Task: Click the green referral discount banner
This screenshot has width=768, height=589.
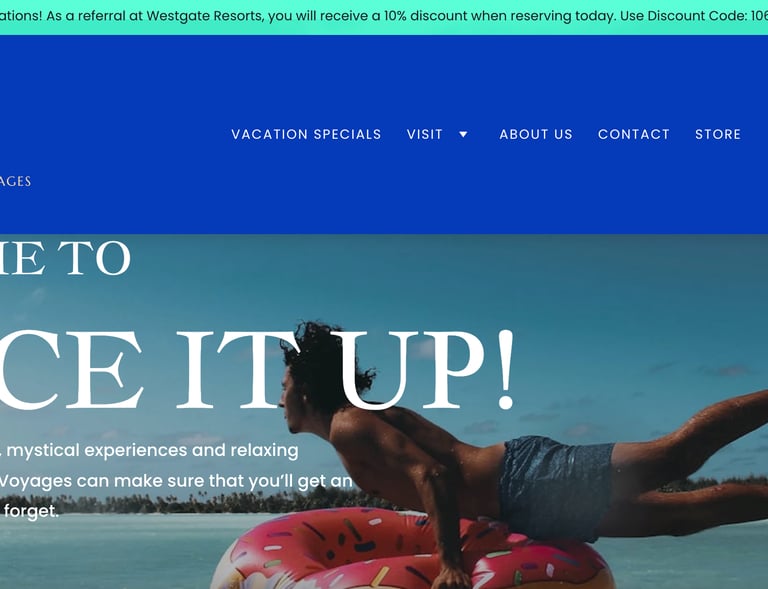Action: (384, 17)
